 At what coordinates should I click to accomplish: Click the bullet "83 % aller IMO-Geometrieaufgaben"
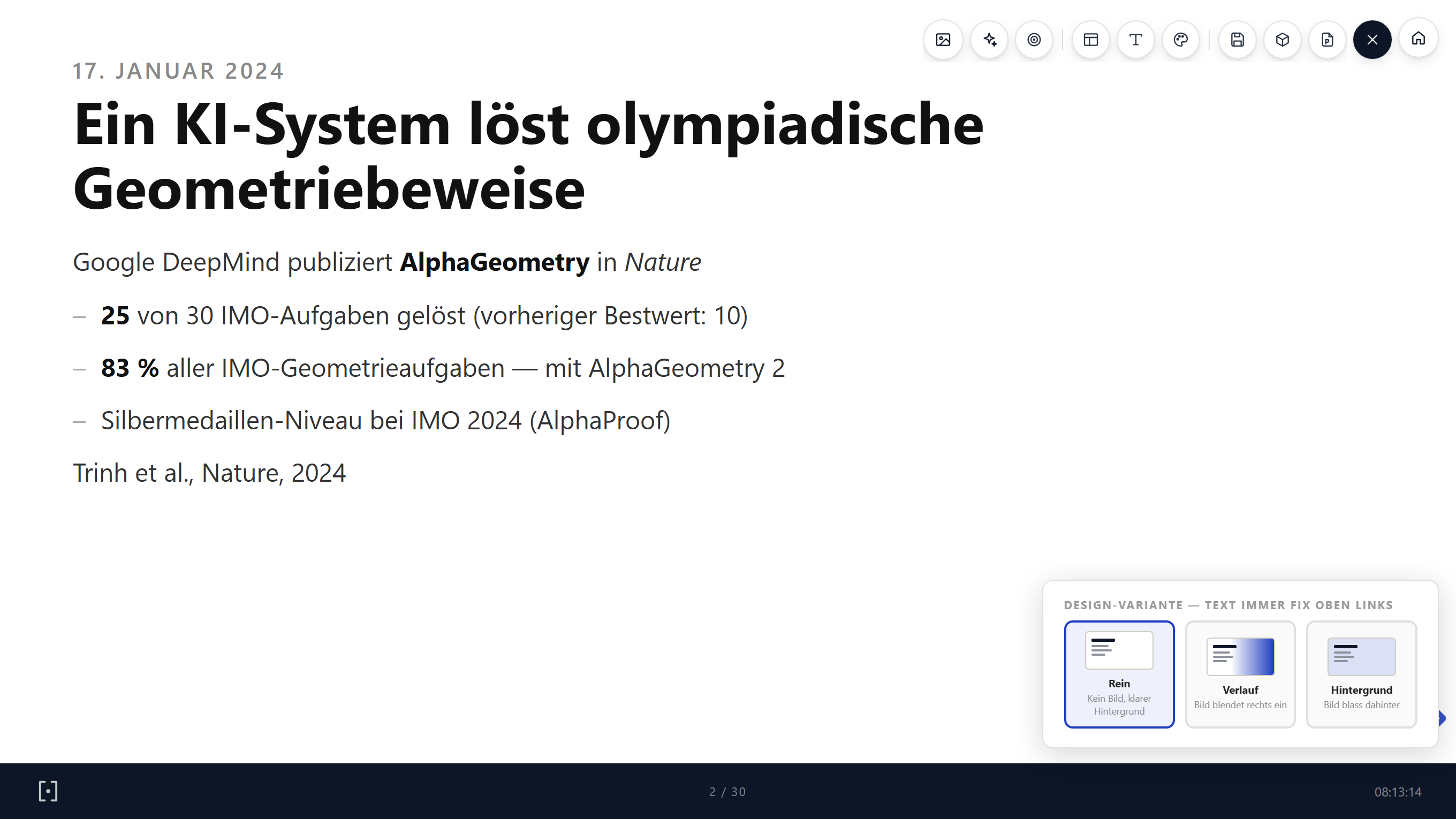(x=303, y=368)
